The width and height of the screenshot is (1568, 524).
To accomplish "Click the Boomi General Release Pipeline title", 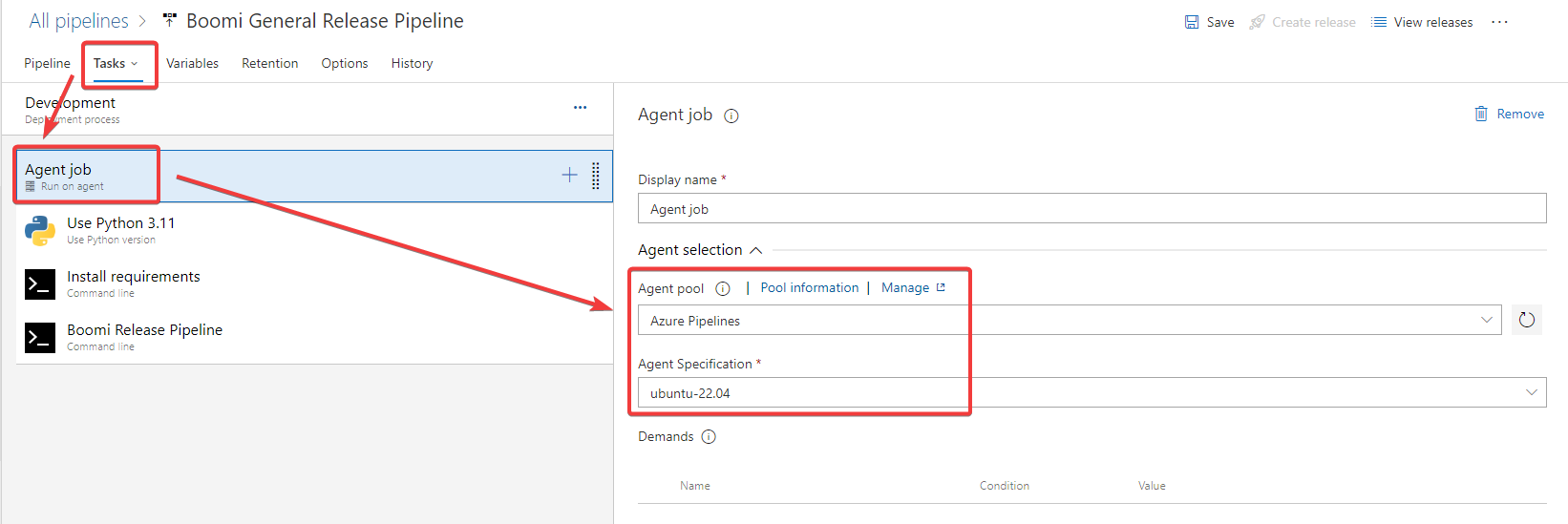I will coord(325,21).
